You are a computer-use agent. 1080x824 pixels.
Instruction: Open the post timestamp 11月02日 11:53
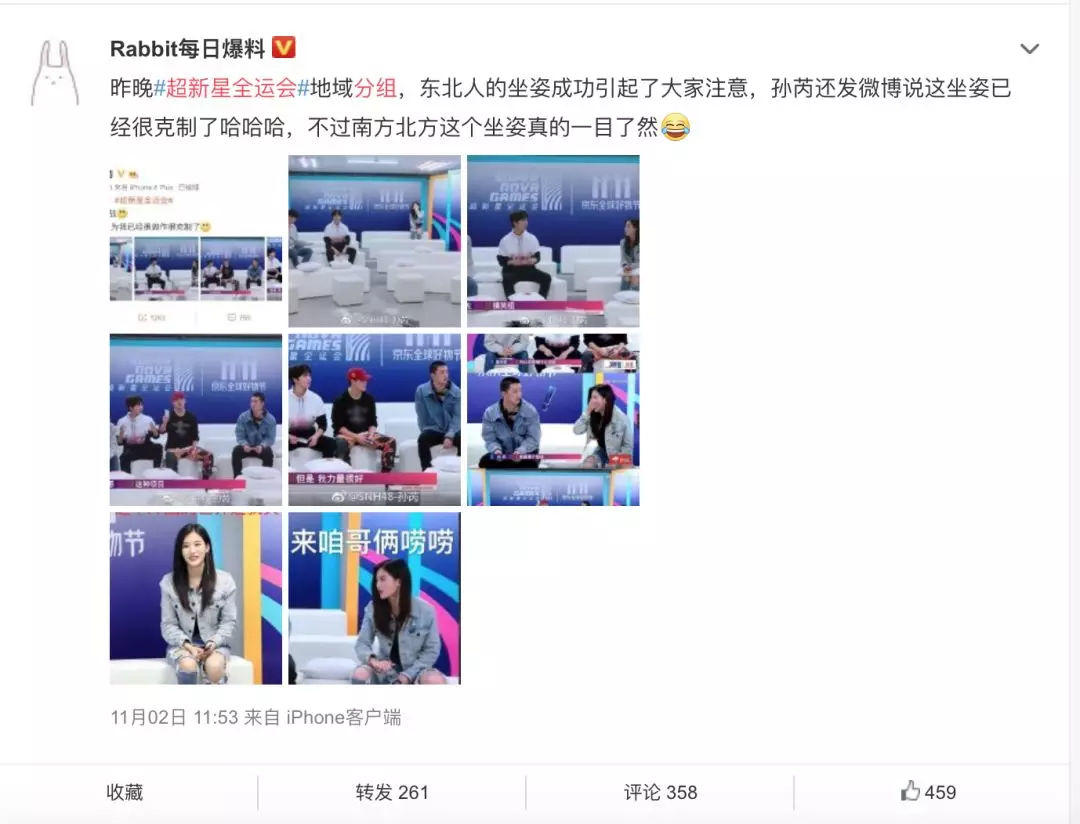174,717
